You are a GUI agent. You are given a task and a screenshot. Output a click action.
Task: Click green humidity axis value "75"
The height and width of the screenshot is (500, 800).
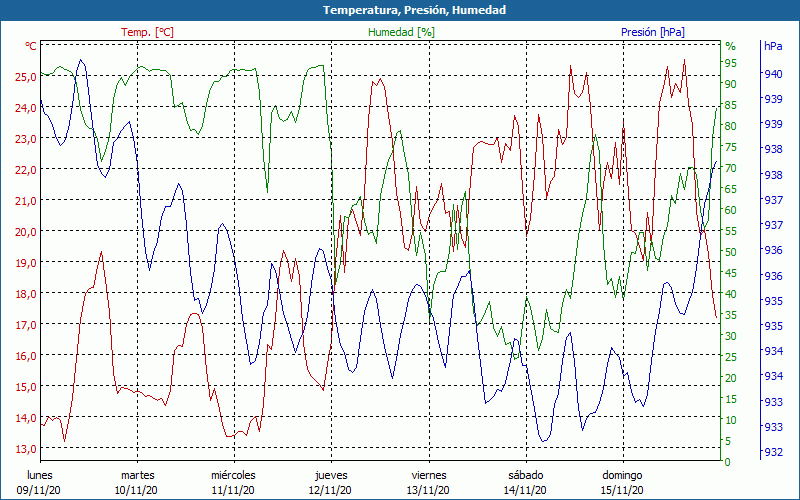tap(731, 147)
